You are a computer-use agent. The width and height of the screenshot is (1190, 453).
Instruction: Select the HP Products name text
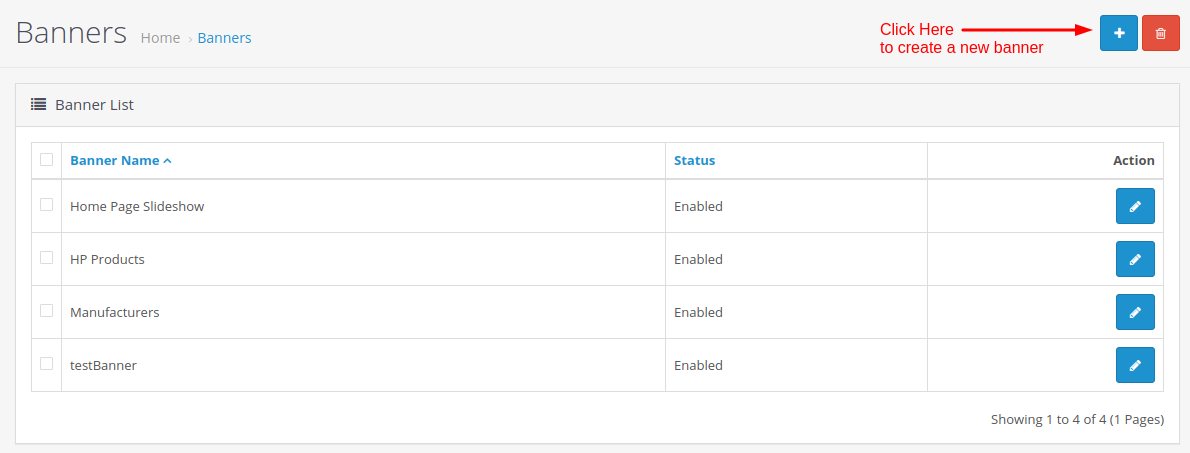(107, 260)
